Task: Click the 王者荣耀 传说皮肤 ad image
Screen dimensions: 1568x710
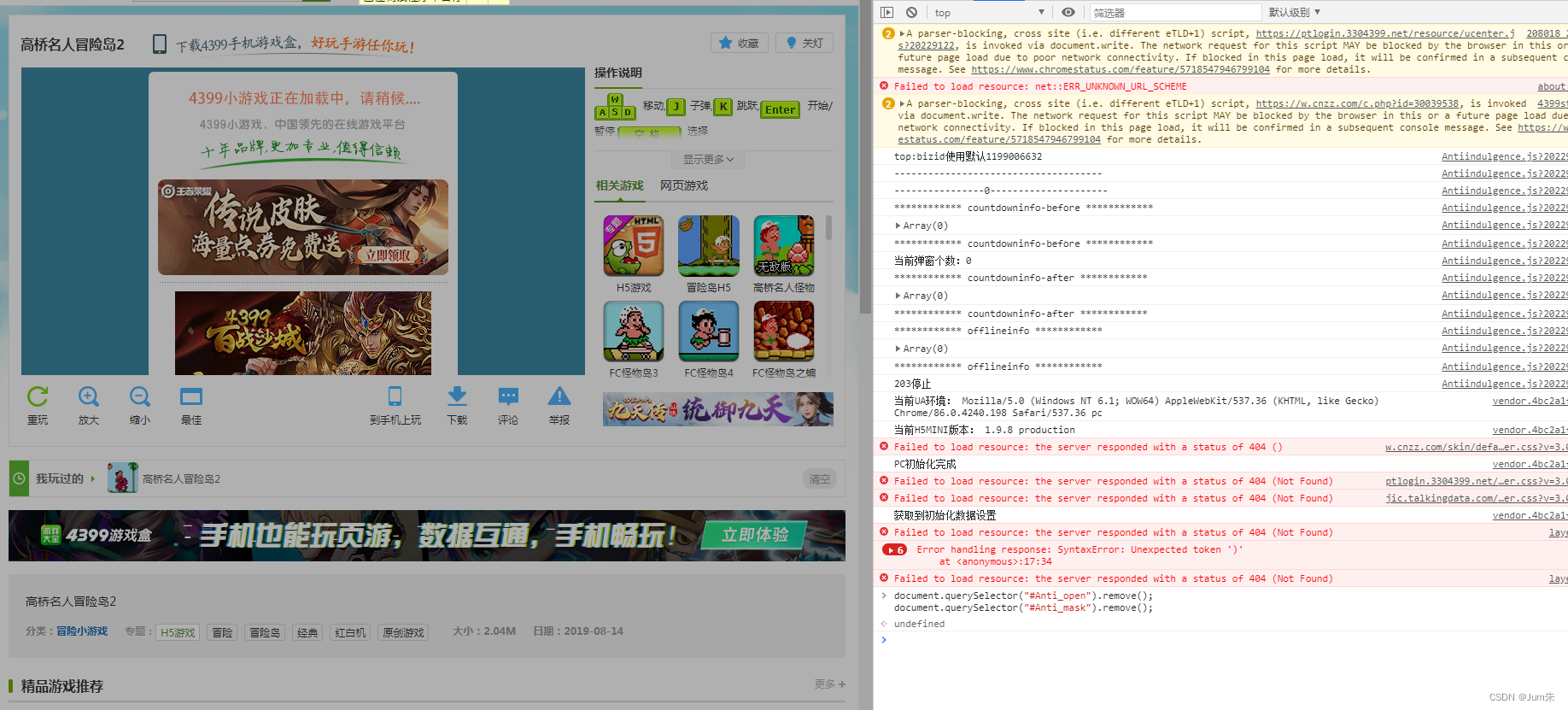Action: tap(303, 227)
